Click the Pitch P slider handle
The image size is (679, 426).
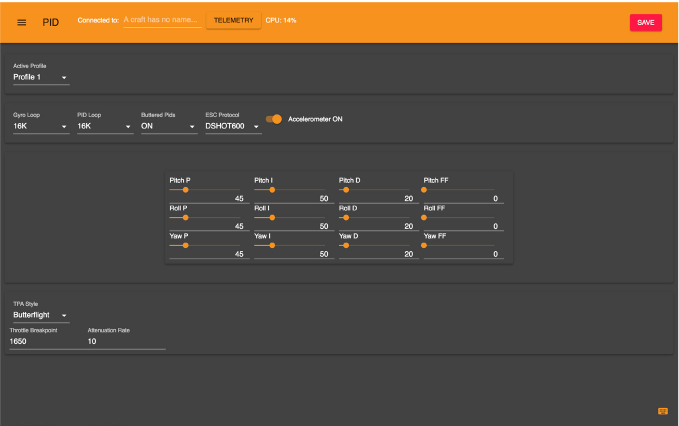[x=185, y=190]
